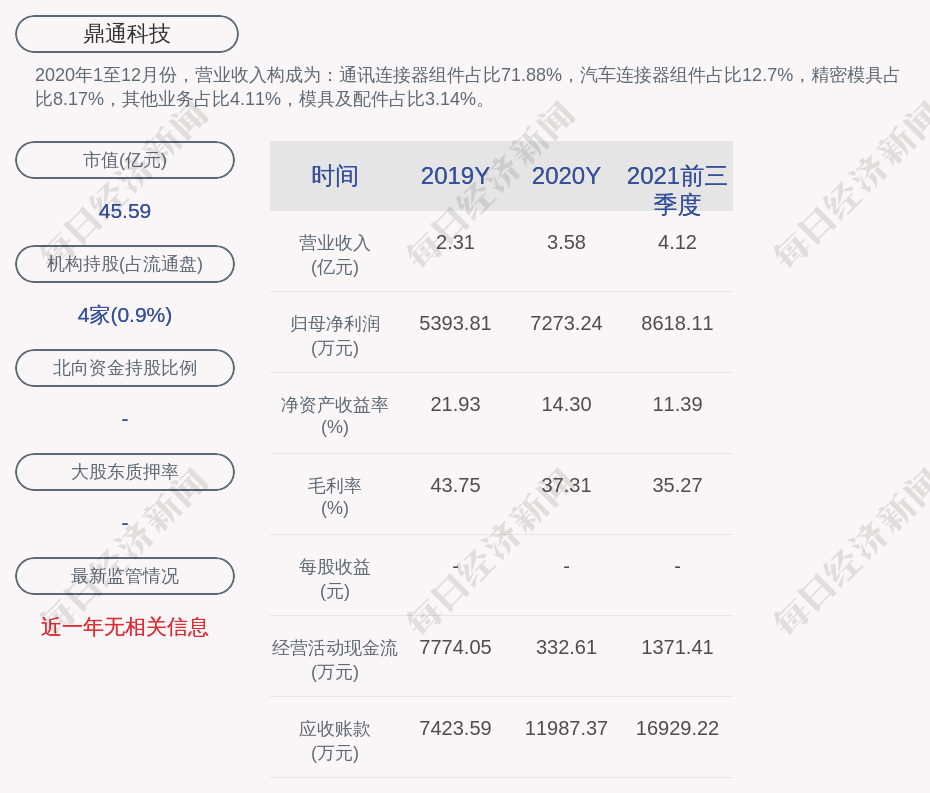Click the 应收账款 2021 value 16929.22

click(x=677, y=728)
